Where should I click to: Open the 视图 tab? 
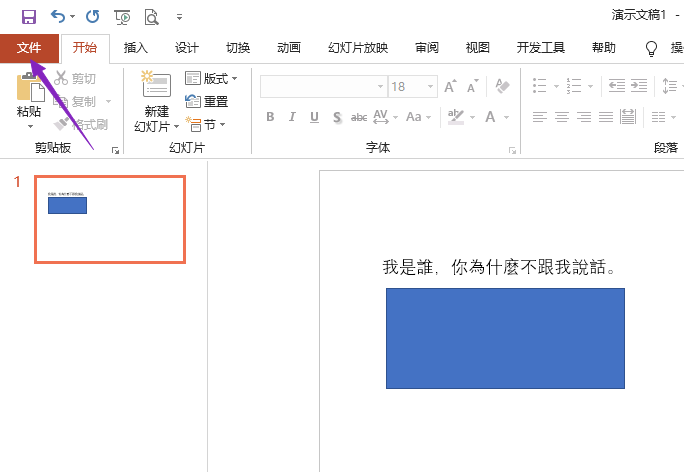click(478, 48)
